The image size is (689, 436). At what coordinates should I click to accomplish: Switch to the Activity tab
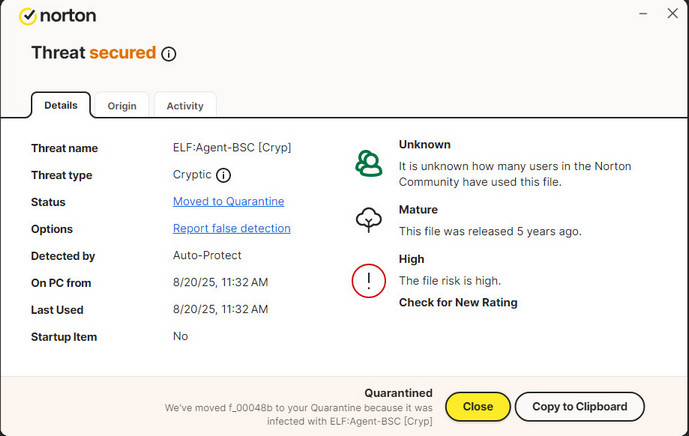185,106
